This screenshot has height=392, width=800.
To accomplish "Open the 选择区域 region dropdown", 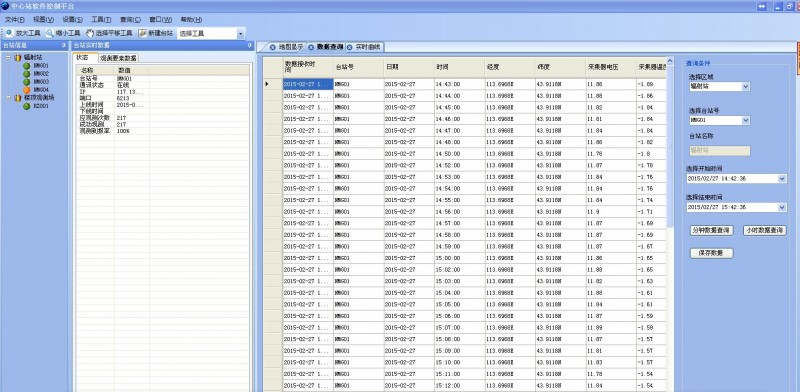I will (746, 87).
